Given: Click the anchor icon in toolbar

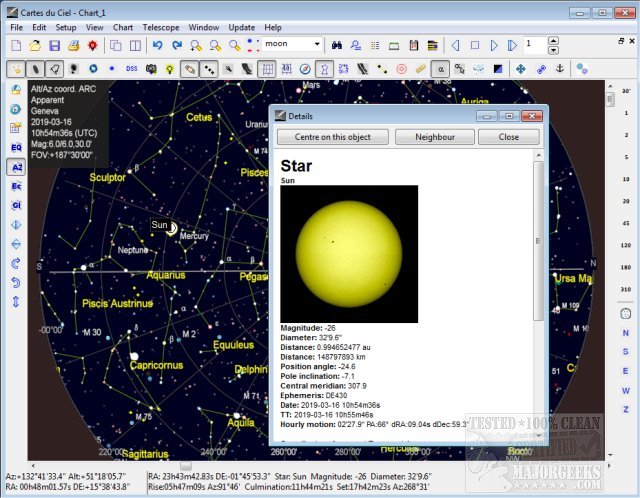Looking at the screenshot, I should tap(560, 69).
